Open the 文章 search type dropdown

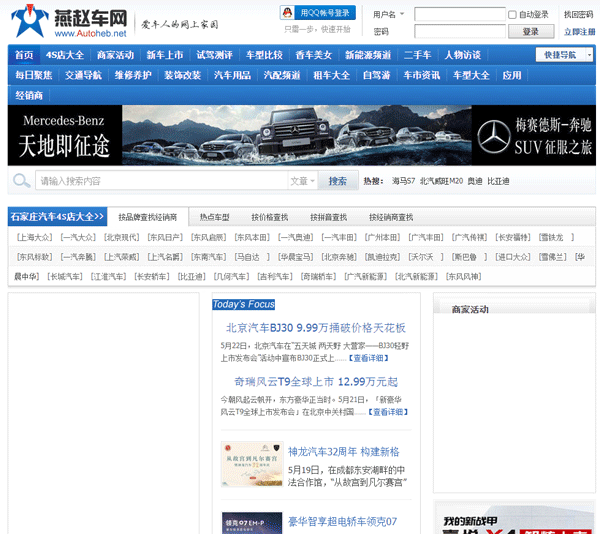[x=303, y=181]
